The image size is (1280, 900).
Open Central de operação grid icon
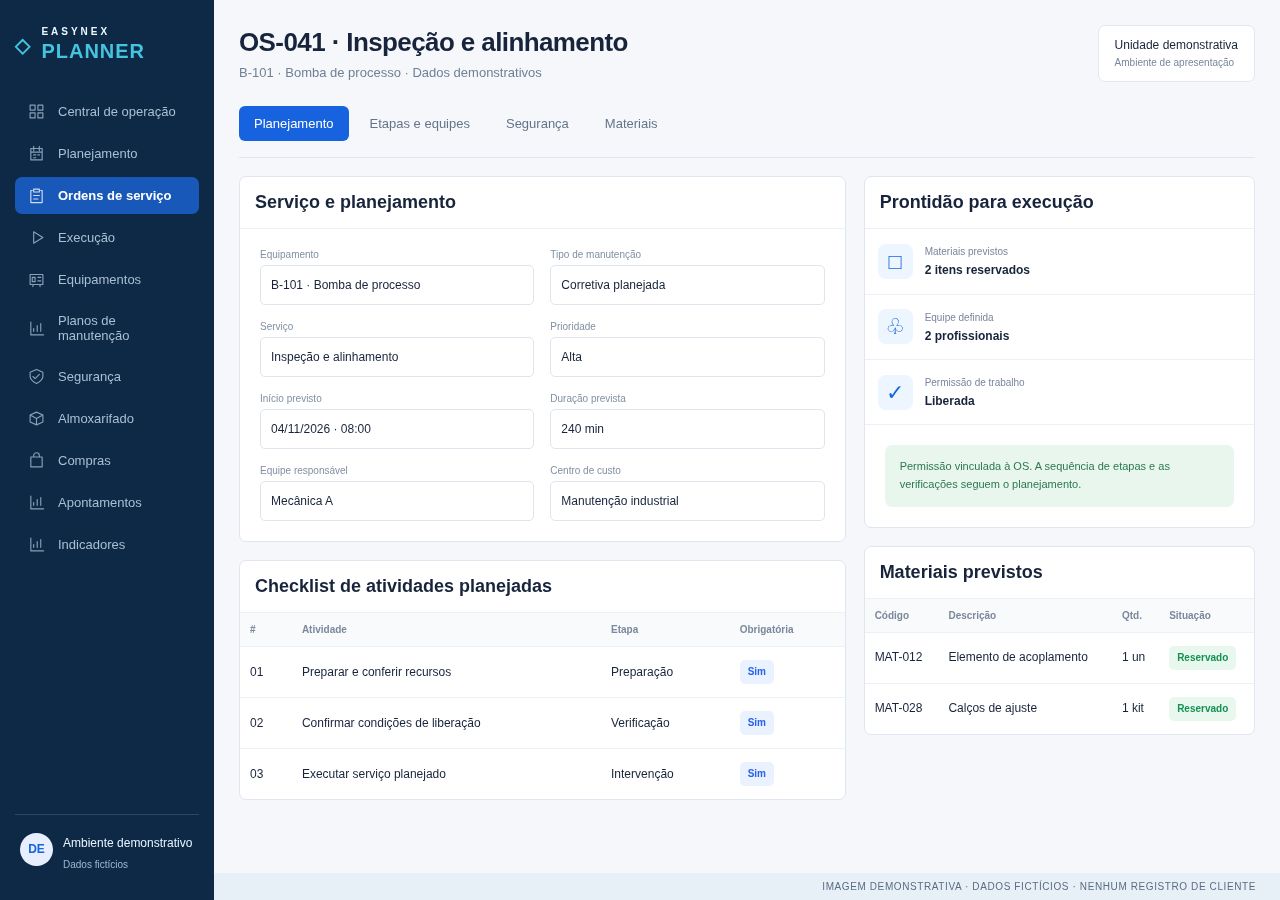tap(36, 111)
